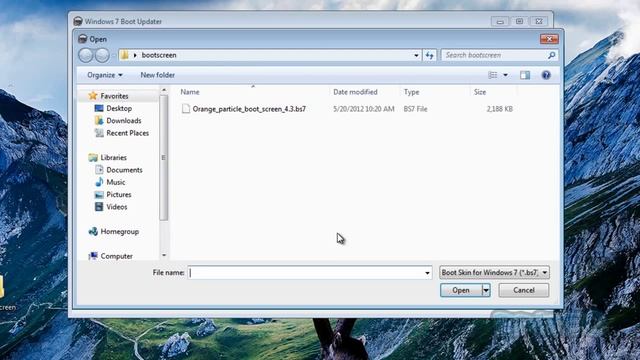Click the Windows 7 Boot Updater title icon

78,21
